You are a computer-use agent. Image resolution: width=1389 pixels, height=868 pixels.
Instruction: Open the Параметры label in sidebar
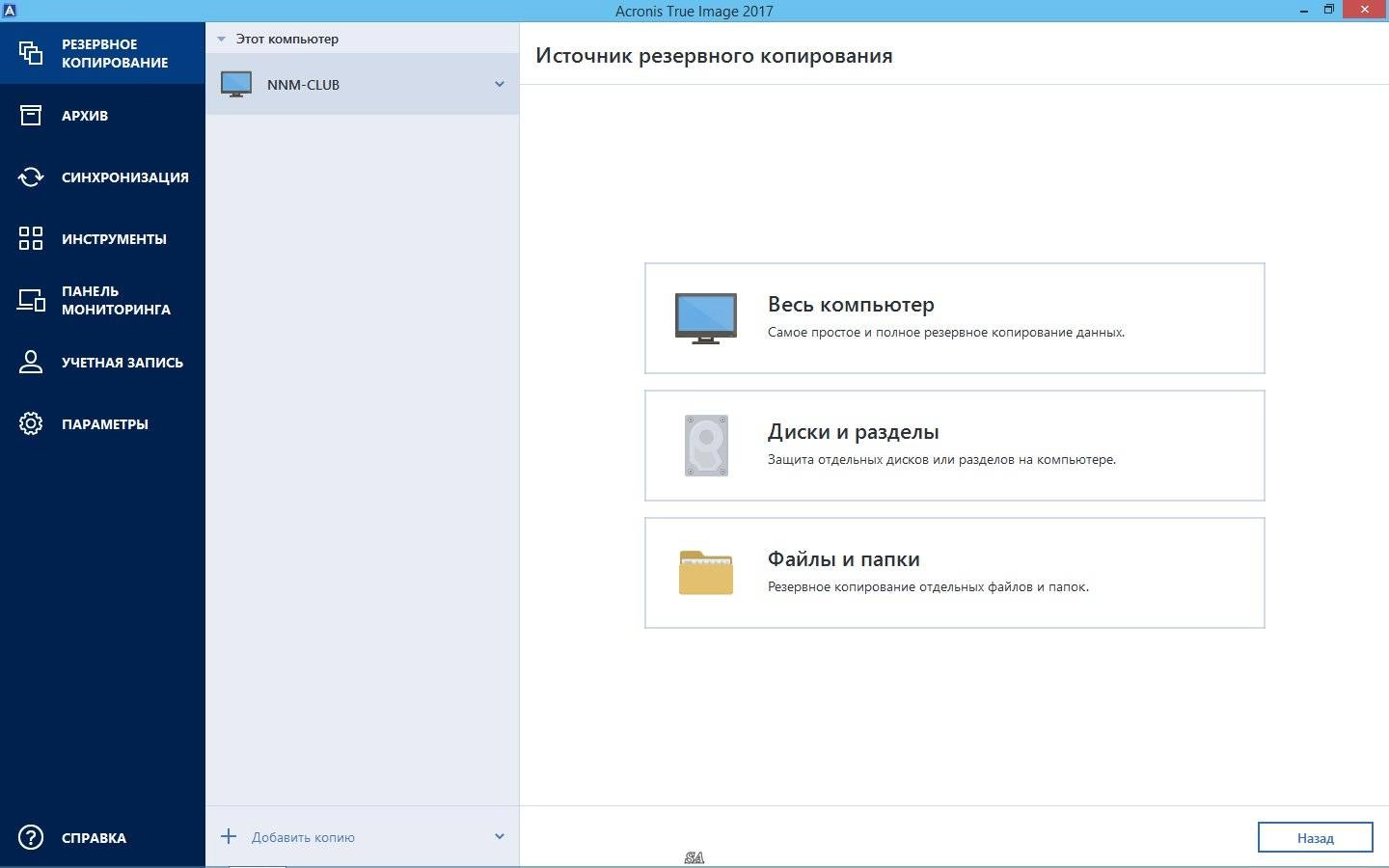[x=105, y=424]
